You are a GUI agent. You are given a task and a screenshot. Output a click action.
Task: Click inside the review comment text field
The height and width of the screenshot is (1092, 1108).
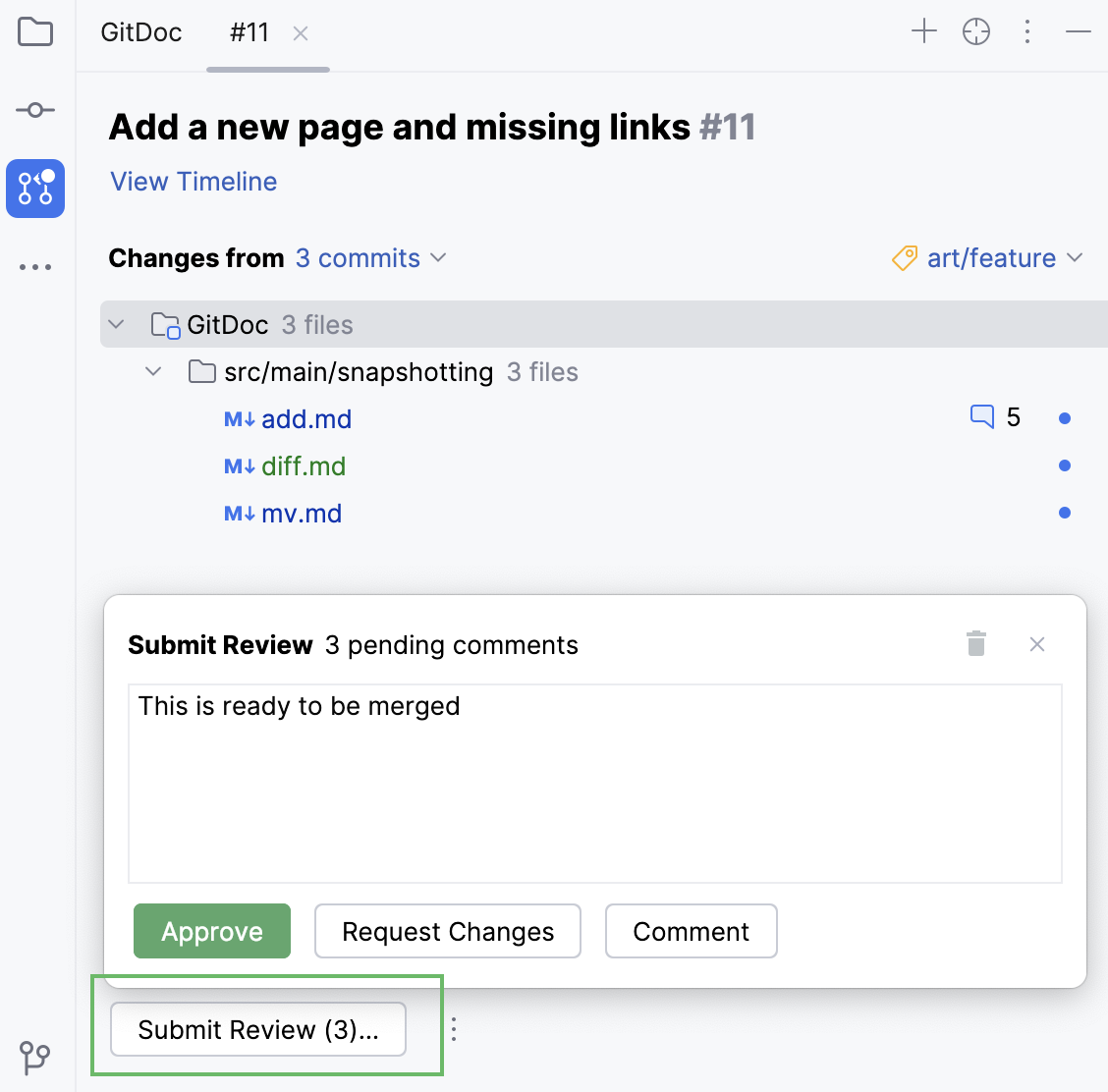[x=594, y=781]
